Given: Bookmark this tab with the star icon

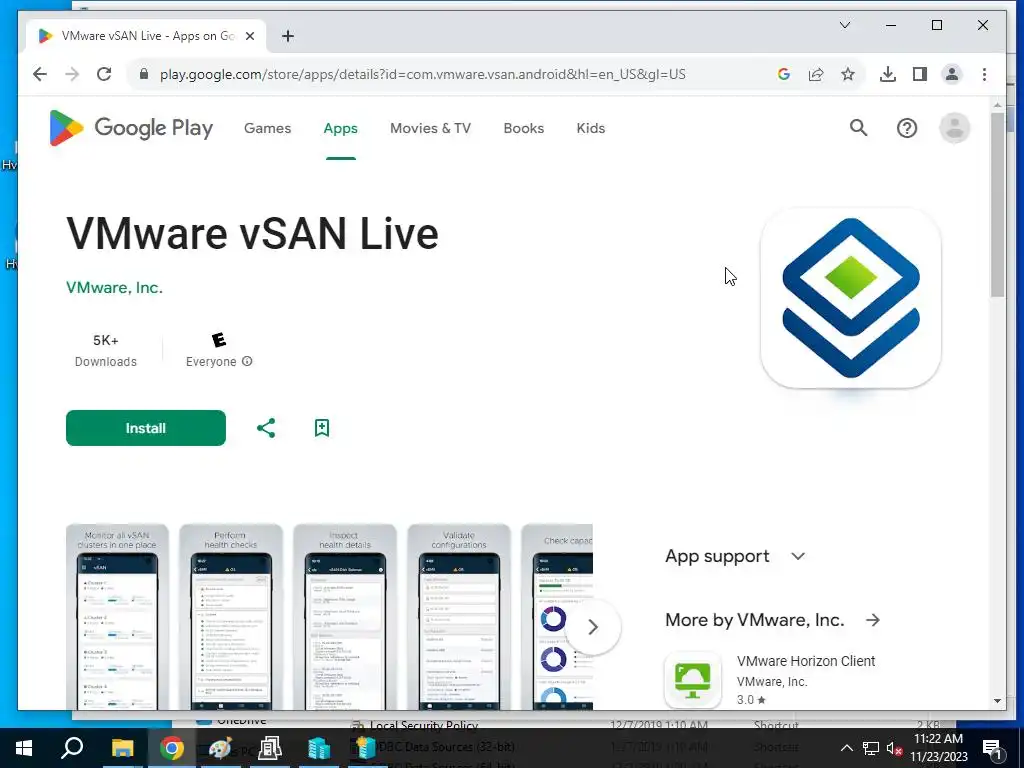Looking at the screenshot, I should 848,74.
